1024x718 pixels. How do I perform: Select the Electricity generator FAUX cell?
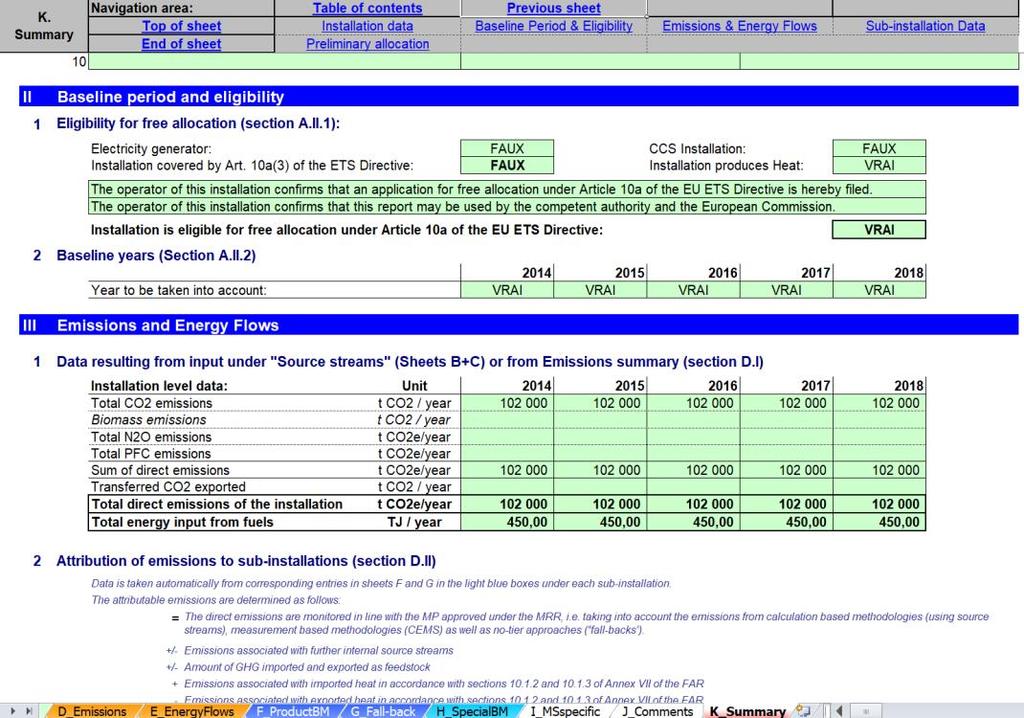click(x=507, y=148)
